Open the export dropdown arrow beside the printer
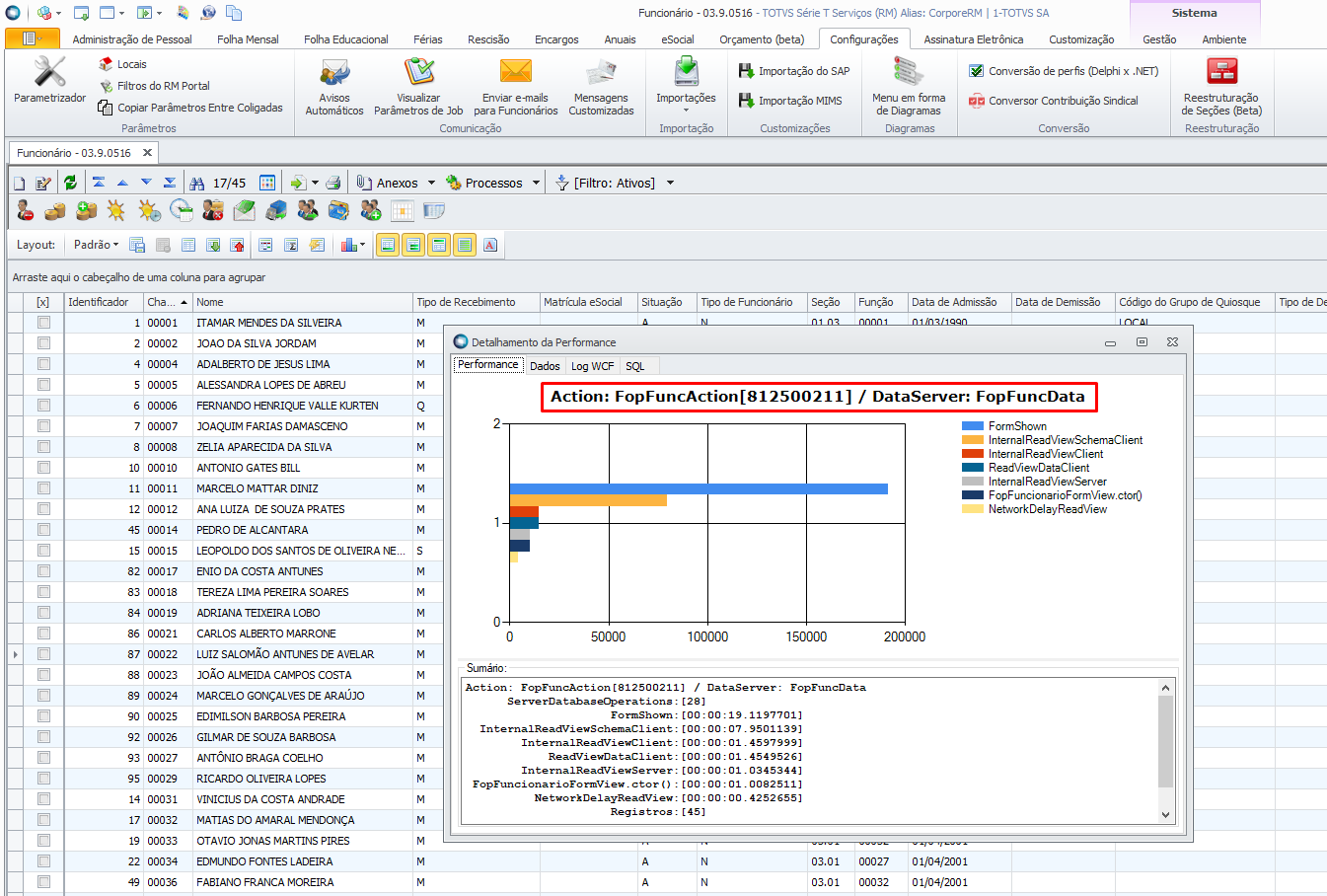The image size is (1327, 896). tap(315, 184)
